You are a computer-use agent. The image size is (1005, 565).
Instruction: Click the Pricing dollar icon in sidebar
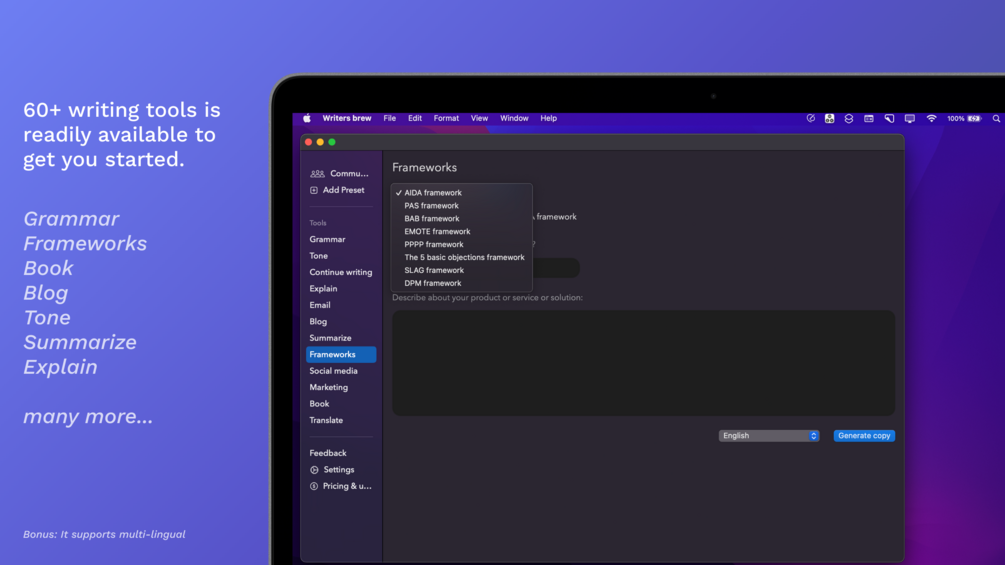tap(314, 486)
